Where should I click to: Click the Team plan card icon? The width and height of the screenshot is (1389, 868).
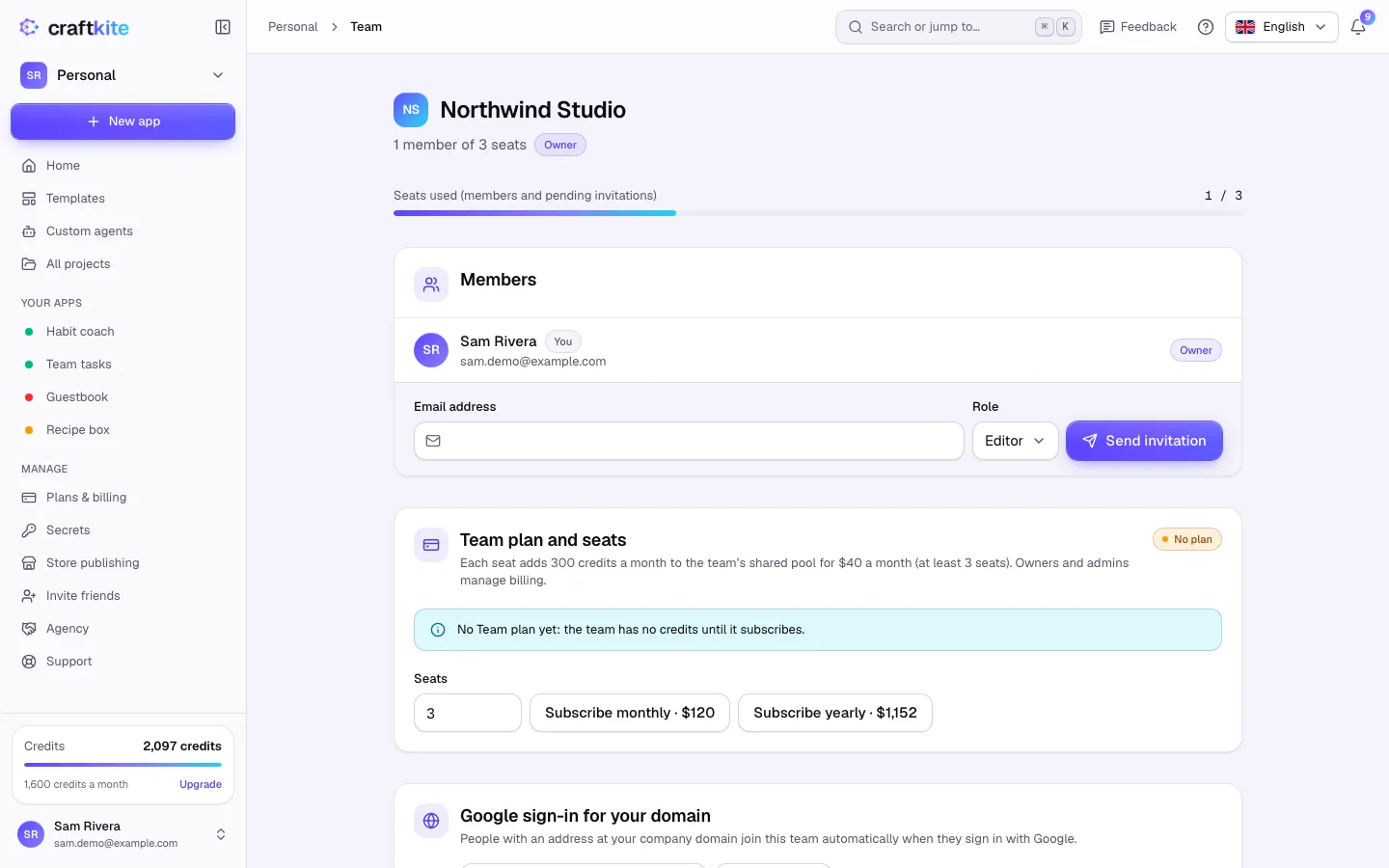(431, 545)
